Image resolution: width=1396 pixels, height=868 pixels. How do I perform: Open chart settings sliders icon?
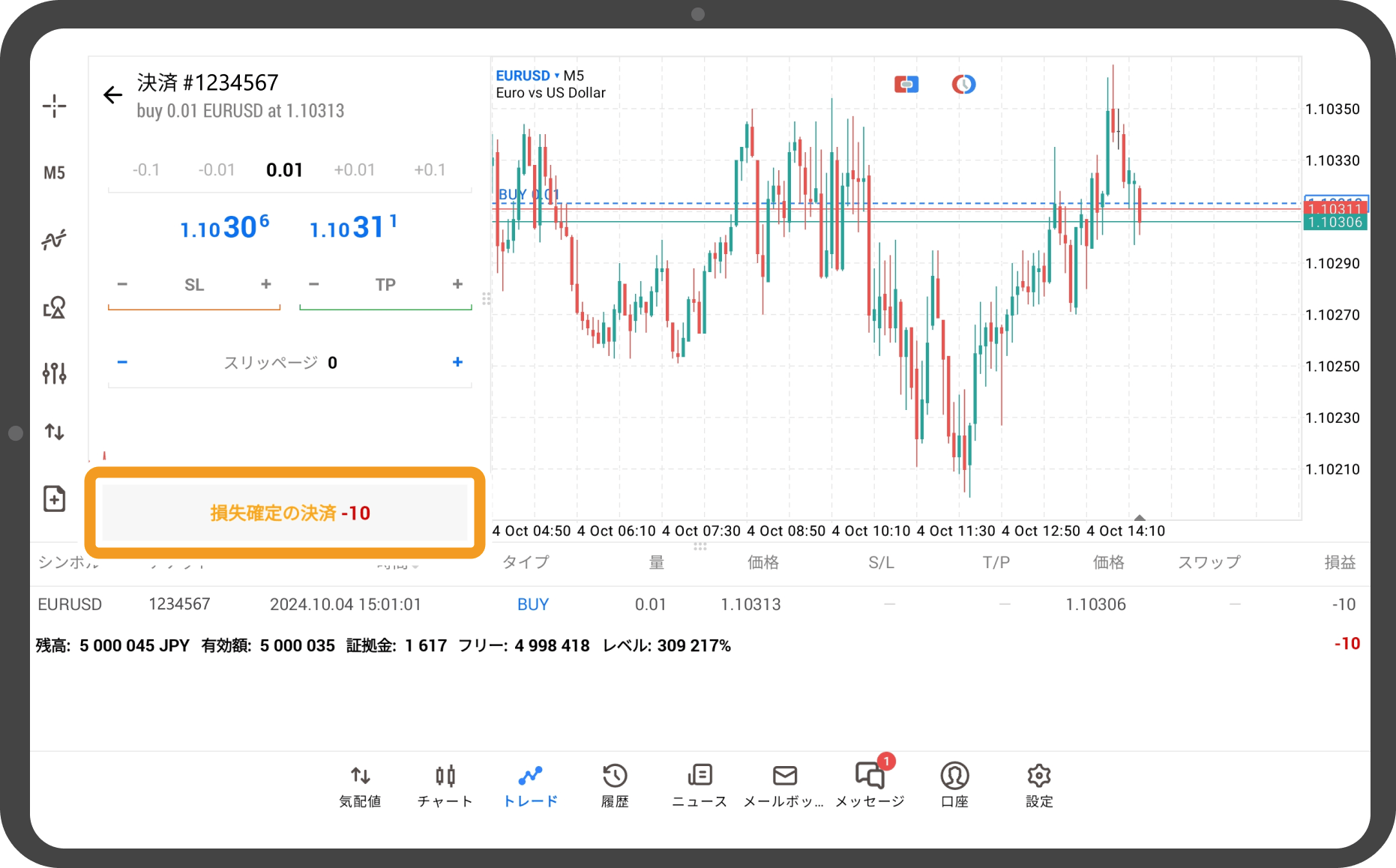(x=54, y=373)
